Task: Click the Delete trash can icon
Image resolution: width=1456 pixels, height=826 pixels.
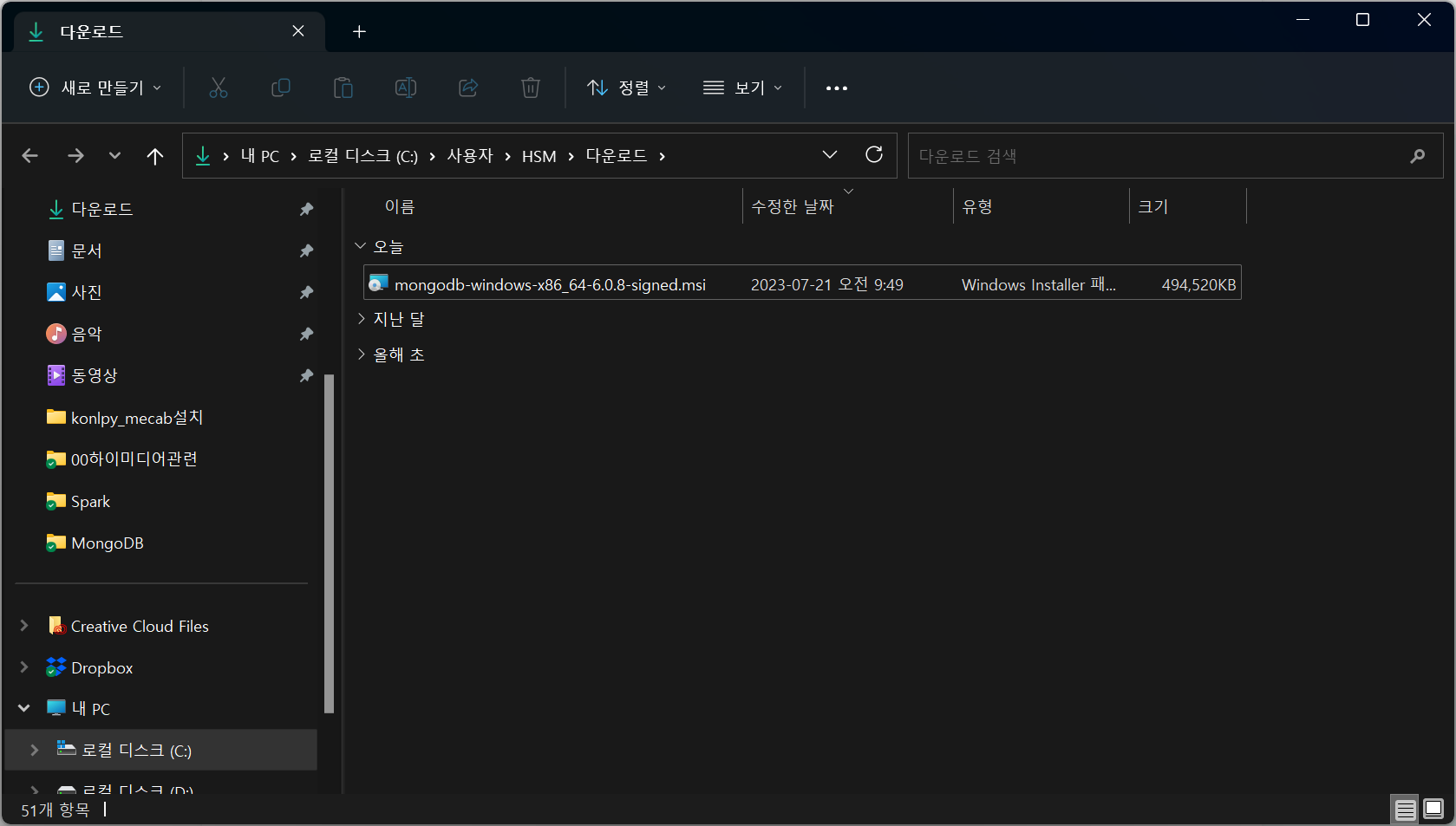Action: (531, 88)
